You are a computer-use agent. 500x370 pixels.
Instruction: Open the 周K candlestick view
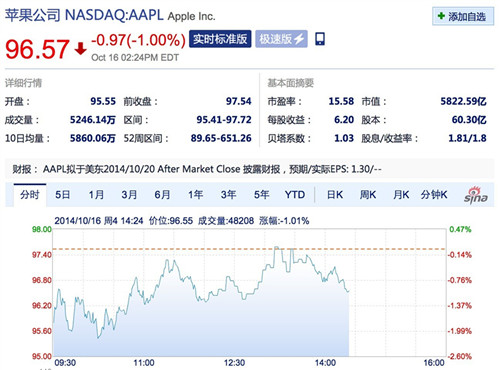368,195
